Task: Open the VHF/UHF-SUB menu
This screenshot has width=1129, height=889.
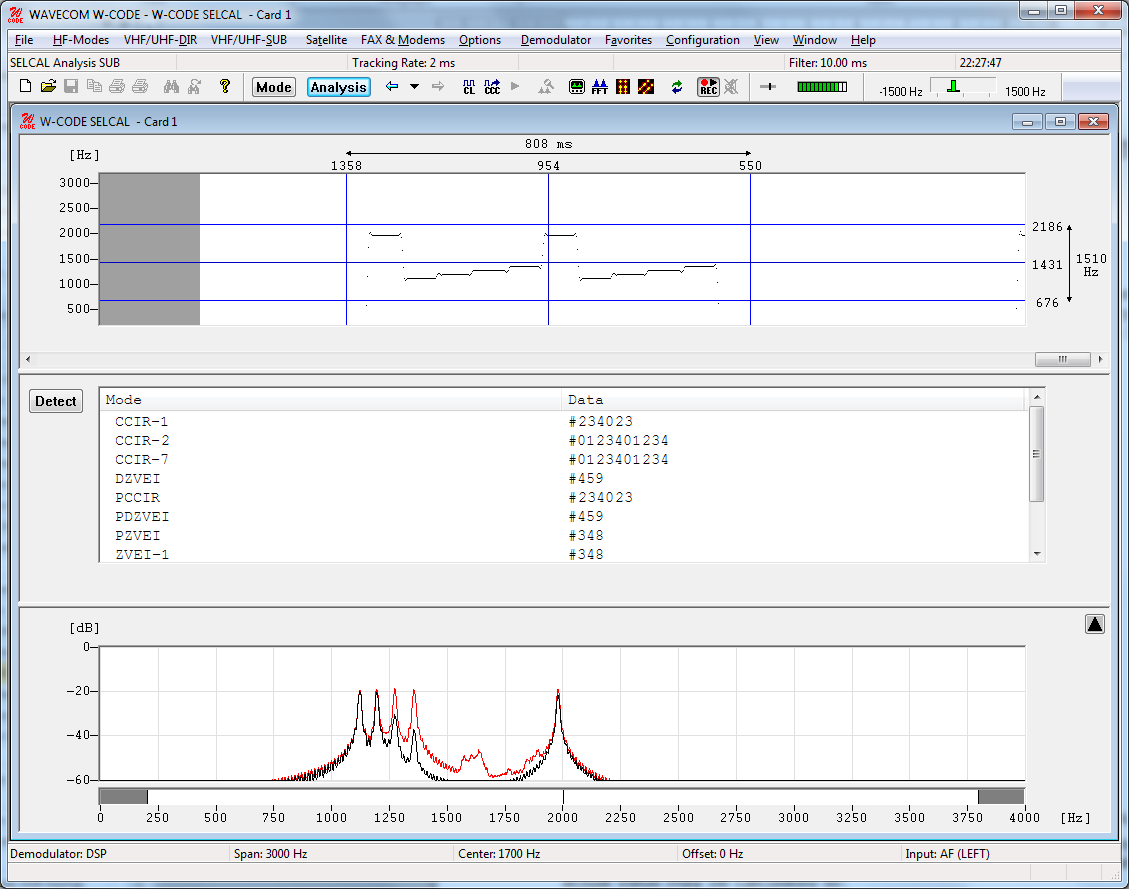Action: coord(248,40)
